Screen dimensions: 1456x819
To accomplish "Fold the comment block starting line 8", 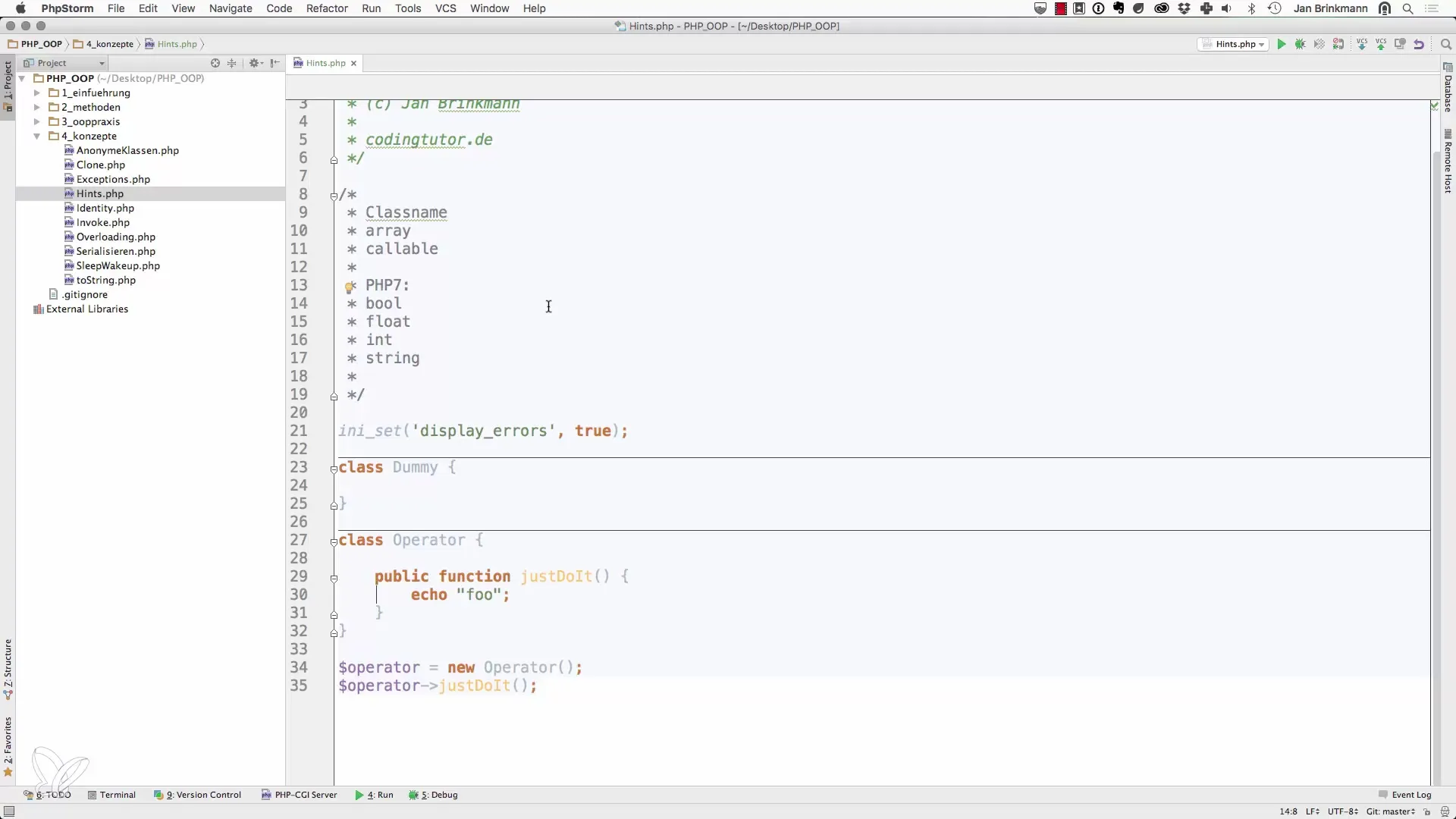I will pos(334,196).
